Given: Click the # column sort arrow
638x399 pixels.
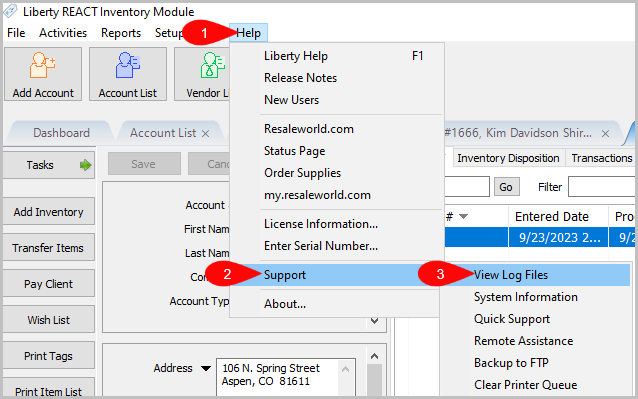Looking at the screenshot, I should point(463,216).
